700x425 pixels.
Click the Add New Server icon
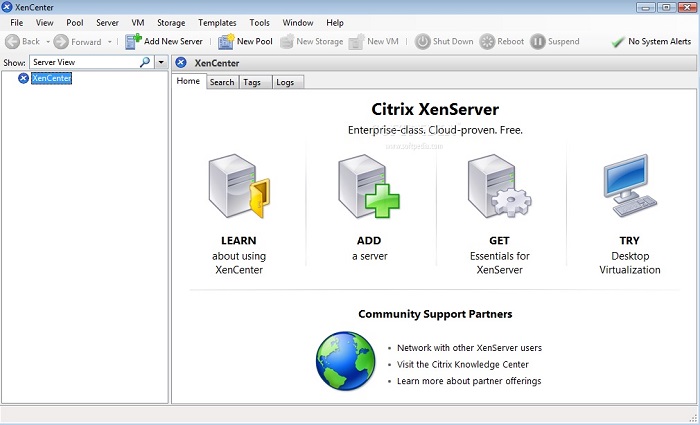coord(133,41)
